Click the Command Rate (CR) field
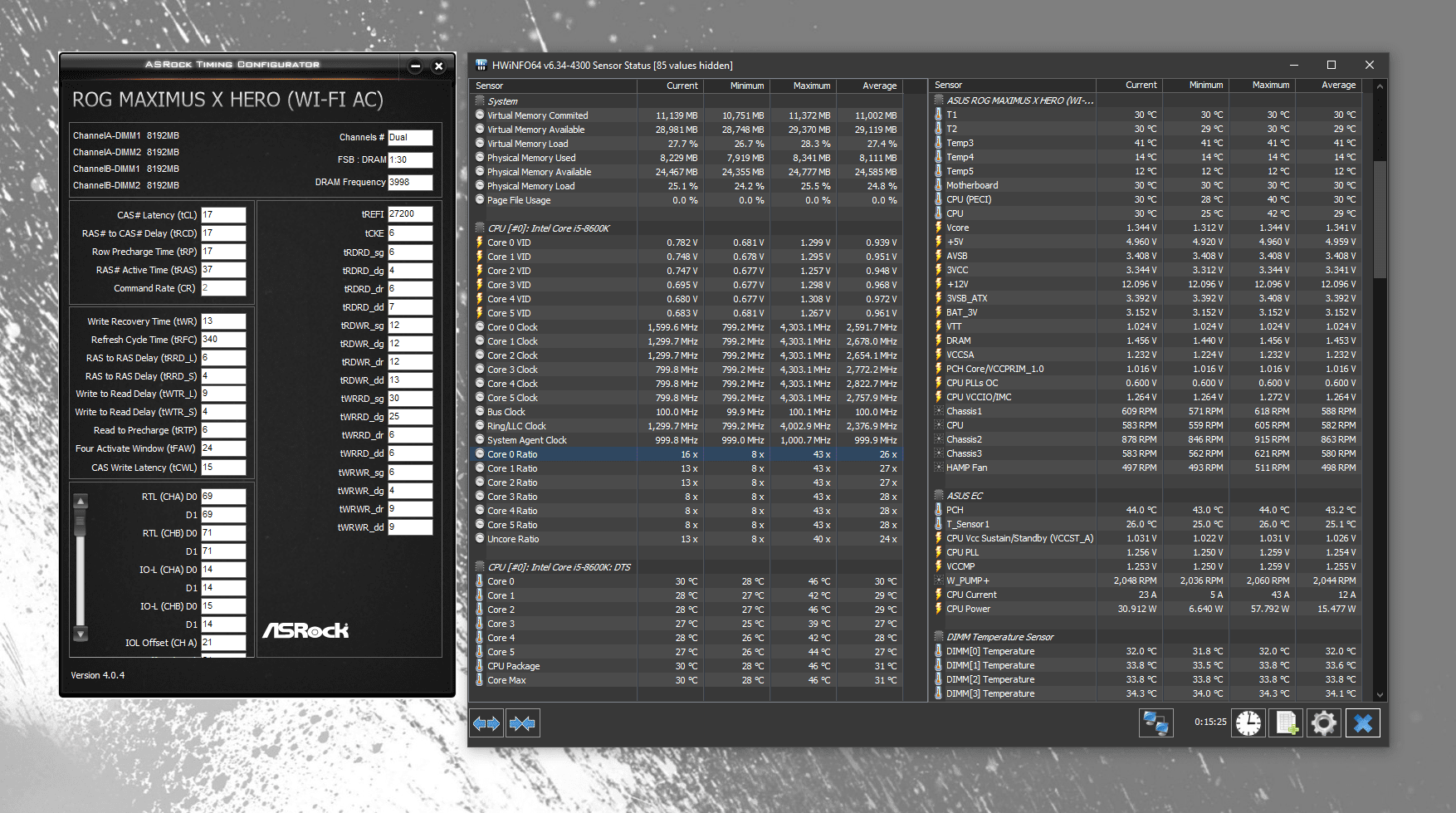The height and width of the screenshot is (813, 1456). pos(223,288)
